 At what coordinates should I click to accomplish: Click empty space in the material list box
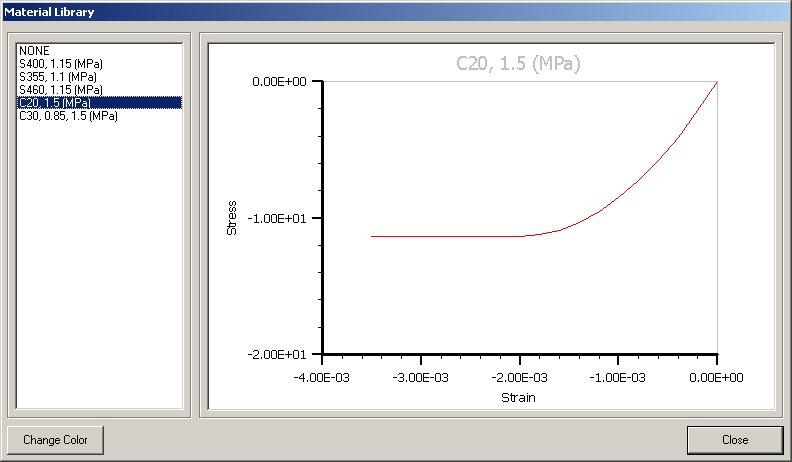pos(98,280)
